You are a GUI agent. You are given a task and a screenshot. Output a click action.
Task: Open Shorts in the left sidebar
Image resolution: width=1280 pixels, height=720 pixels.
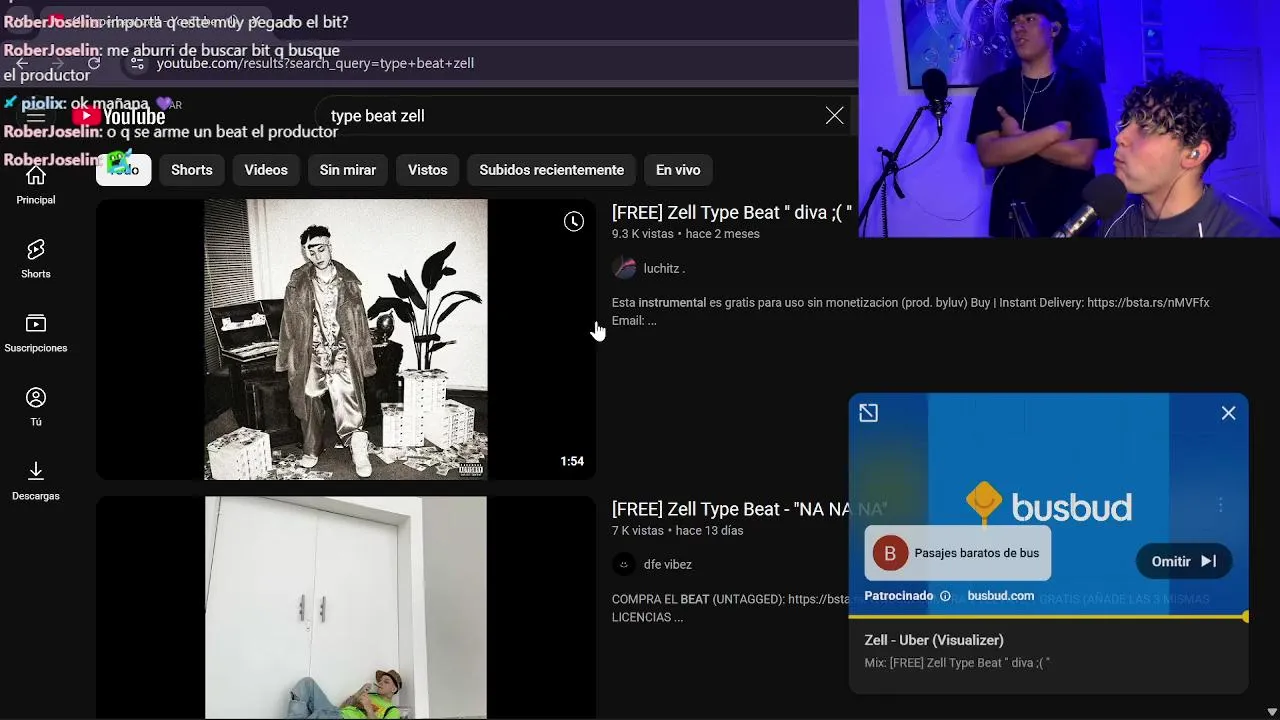tap(36, 259)
